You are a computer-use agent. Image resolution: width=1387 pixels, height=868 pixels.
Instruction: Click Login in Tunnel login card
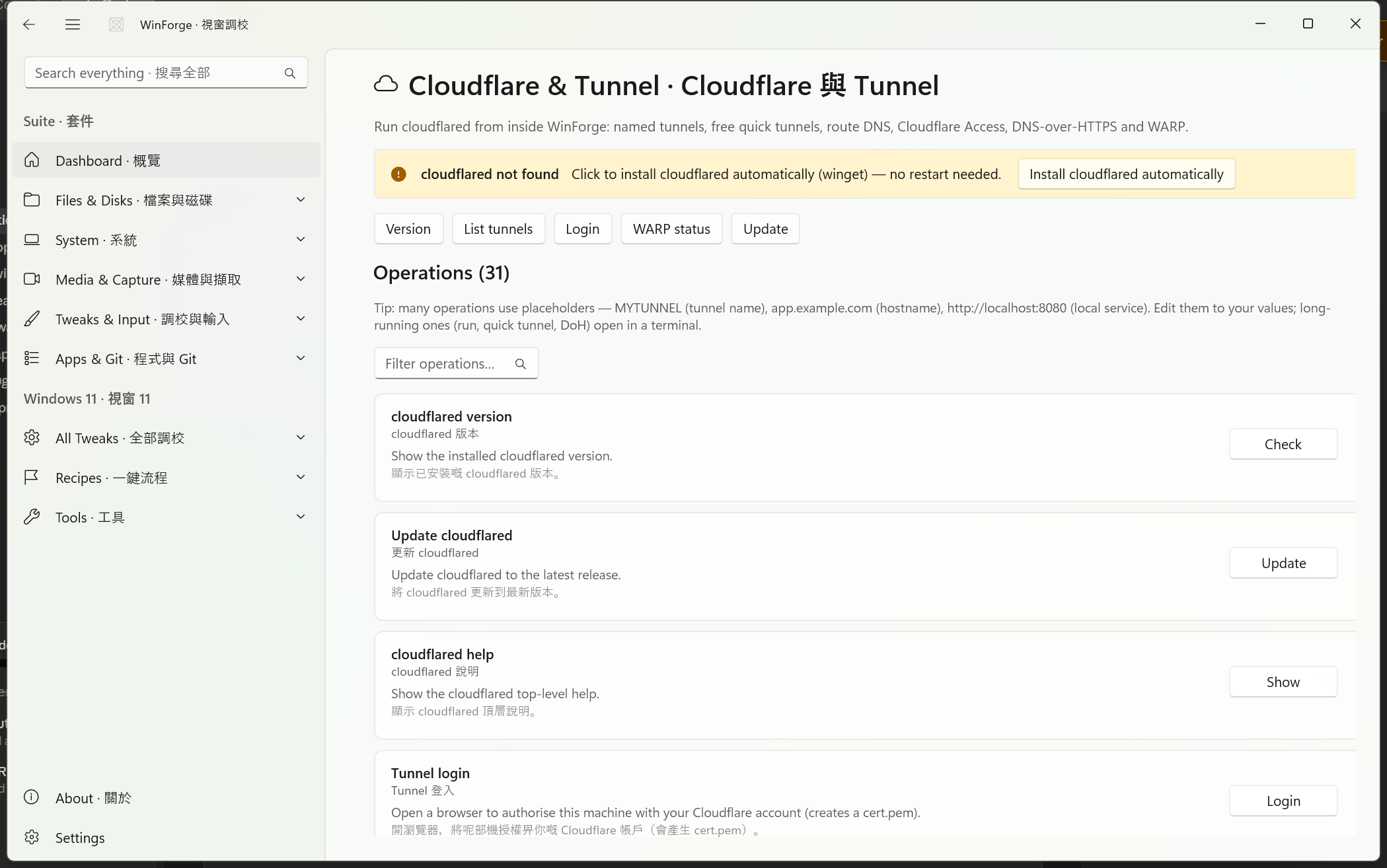click(x=1283, y=801)
